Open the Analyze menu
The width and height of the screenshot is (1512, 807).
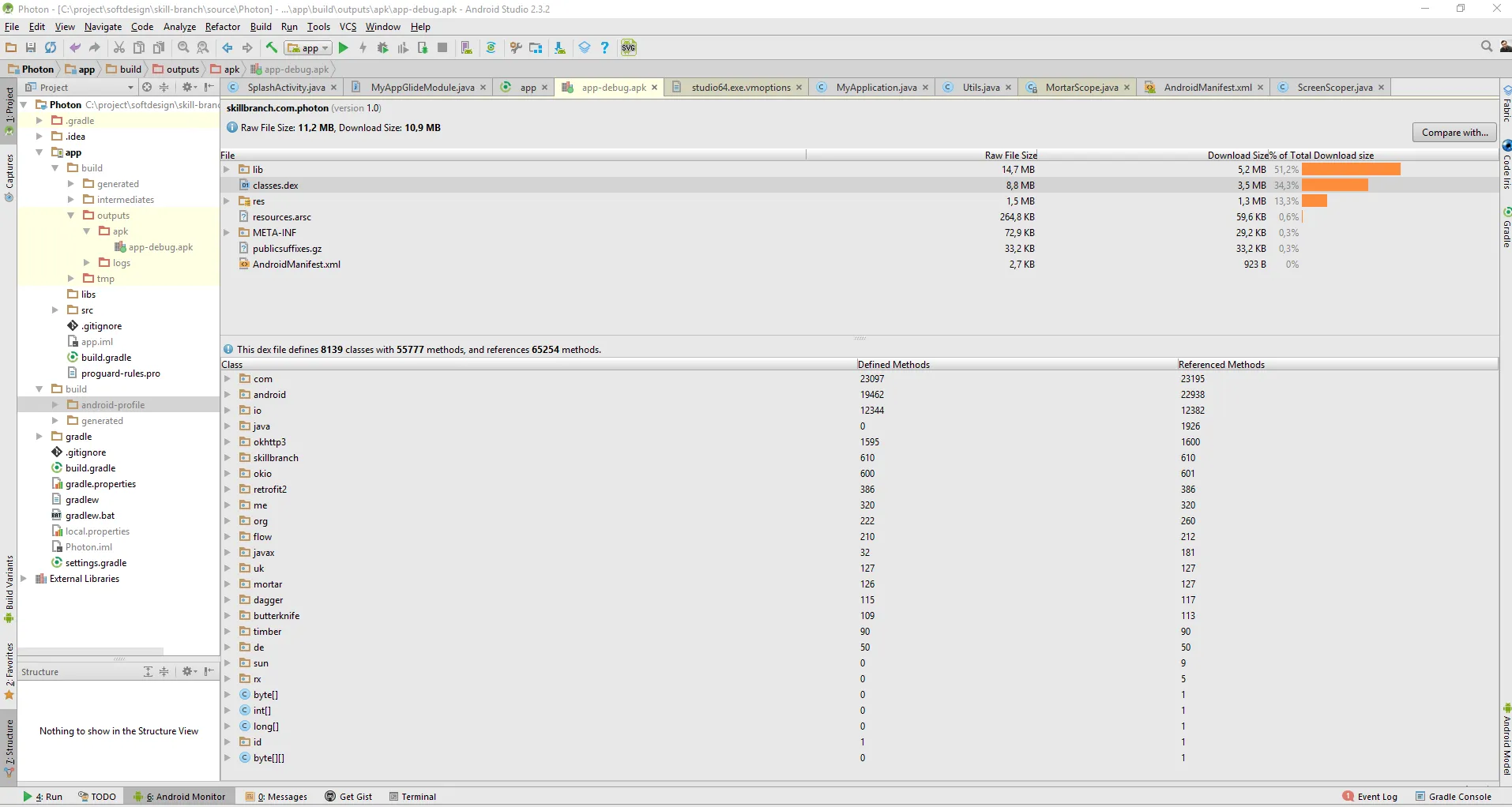179,27
